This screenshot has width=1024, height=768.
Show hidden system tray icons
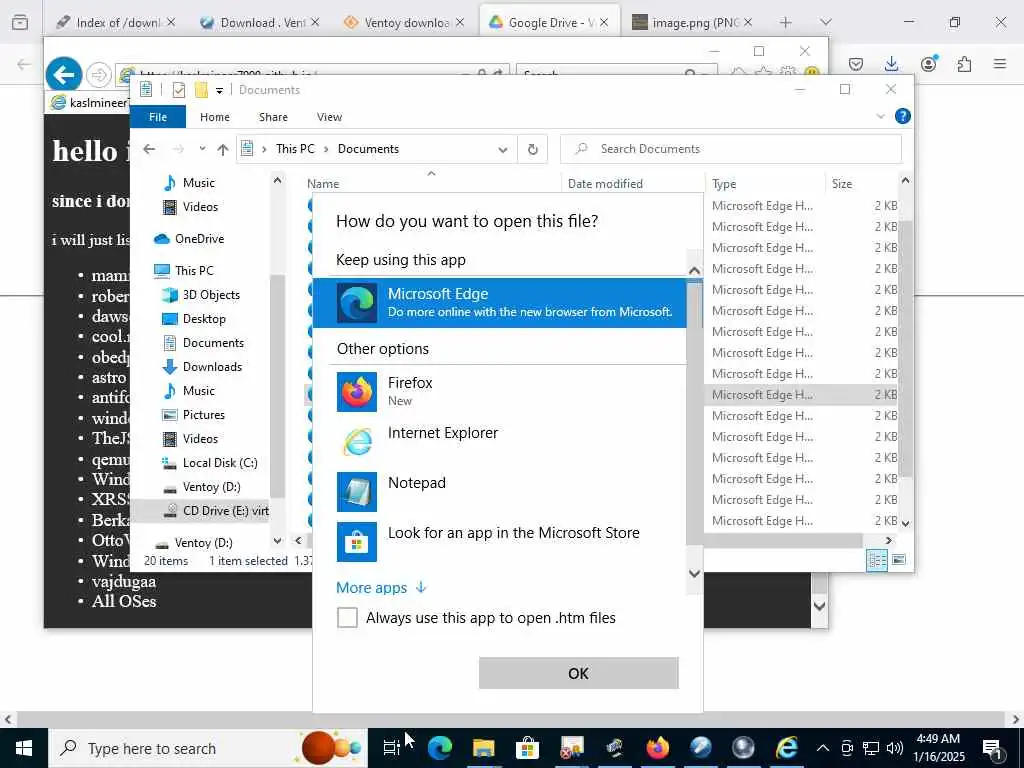pos(823,748)
